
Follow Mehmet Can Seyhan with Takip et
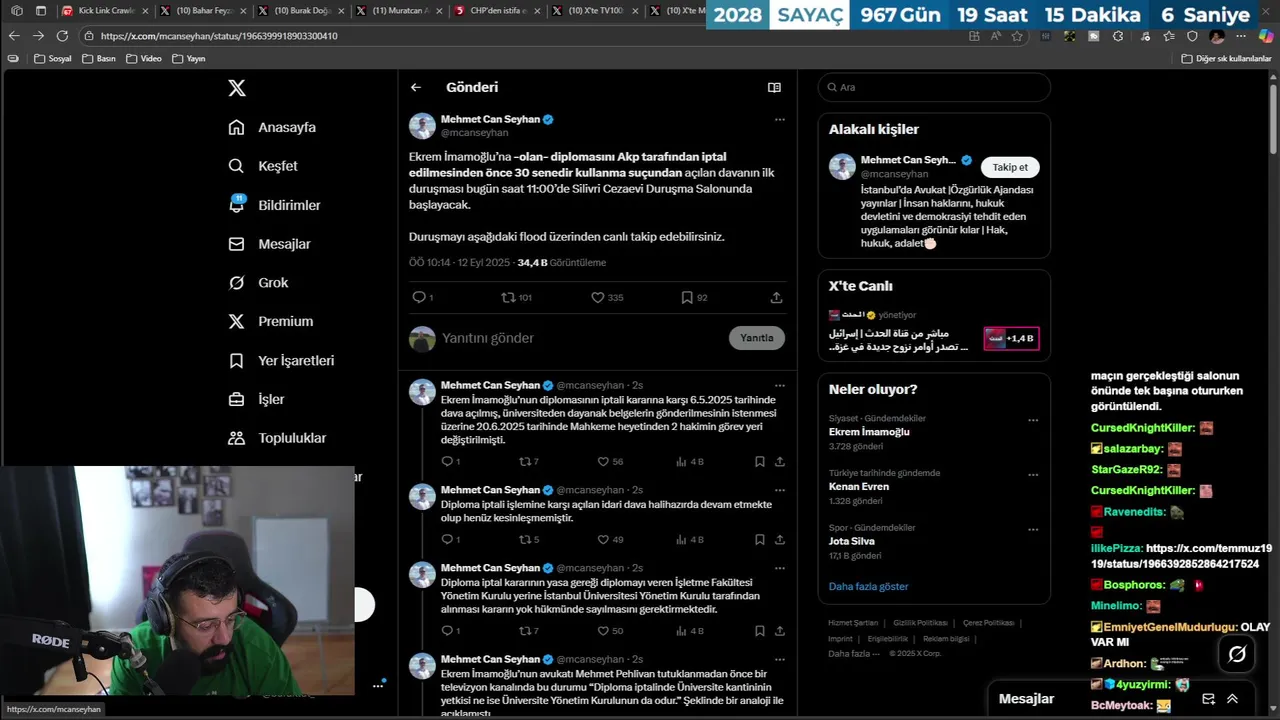(1010, 167)
